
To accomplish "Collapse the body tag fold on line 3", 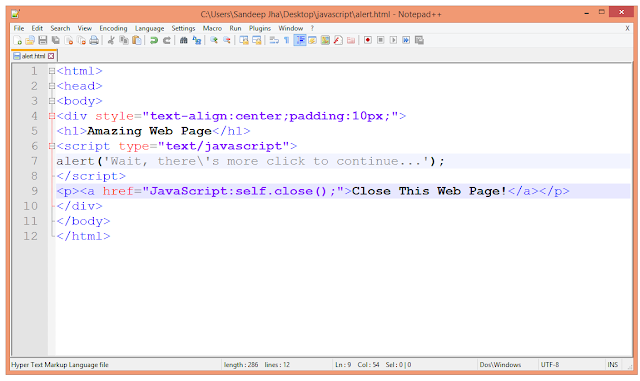I will click(52, 101).
